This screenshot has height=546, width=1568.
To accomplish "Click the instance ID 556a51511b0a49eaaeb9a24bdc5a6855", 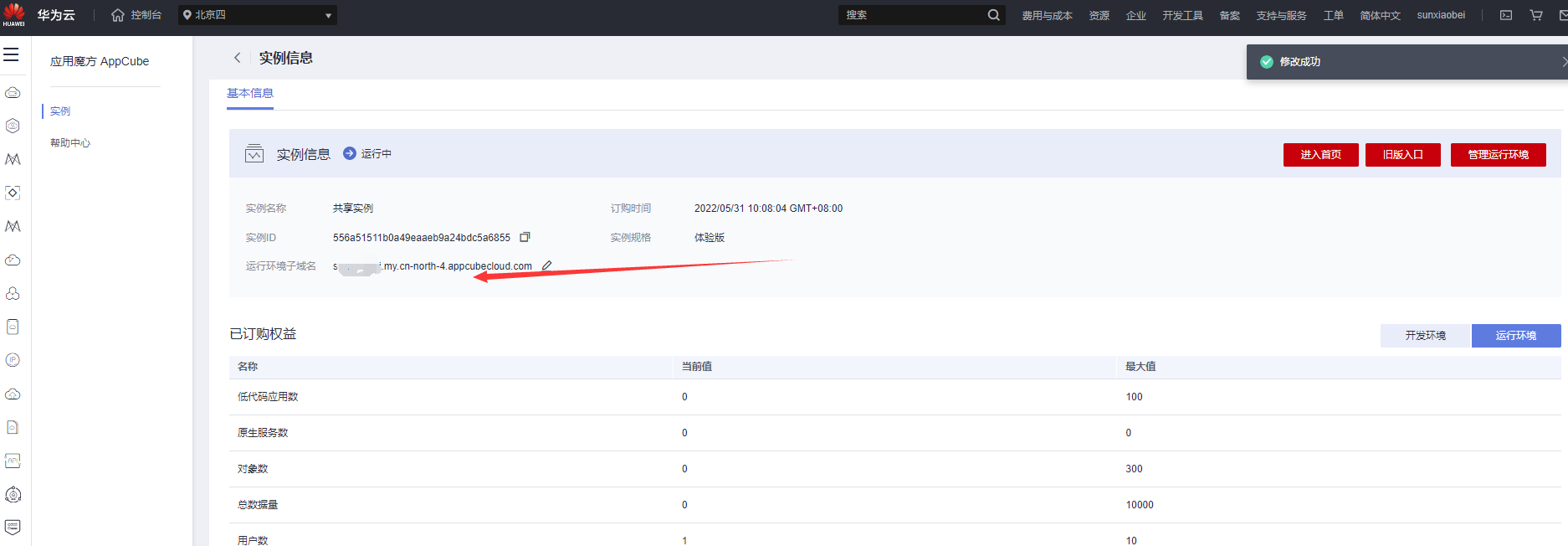I will pos(422,238).
